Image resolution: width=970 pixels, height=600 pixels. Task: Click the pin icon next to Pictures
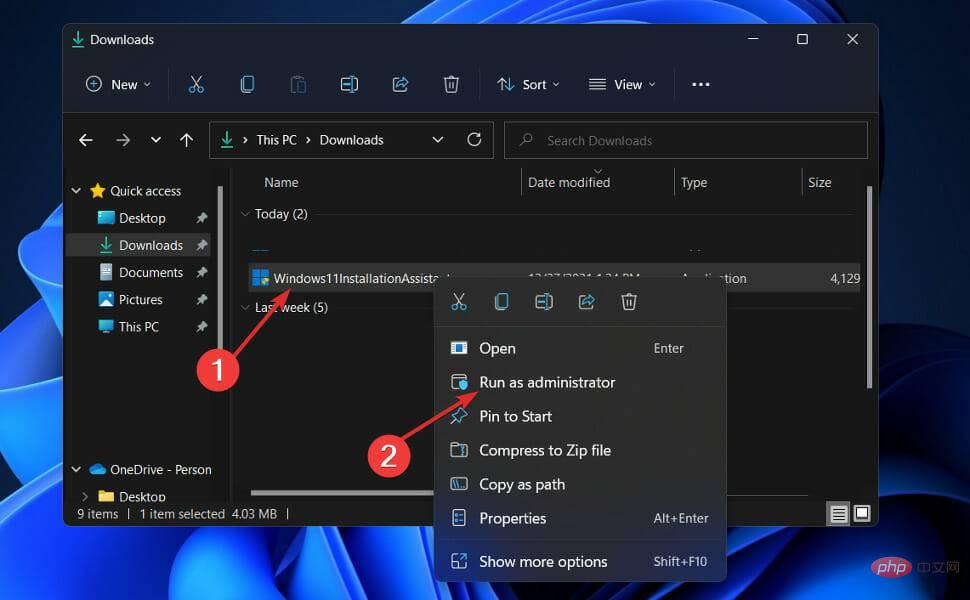click(202, 299)
